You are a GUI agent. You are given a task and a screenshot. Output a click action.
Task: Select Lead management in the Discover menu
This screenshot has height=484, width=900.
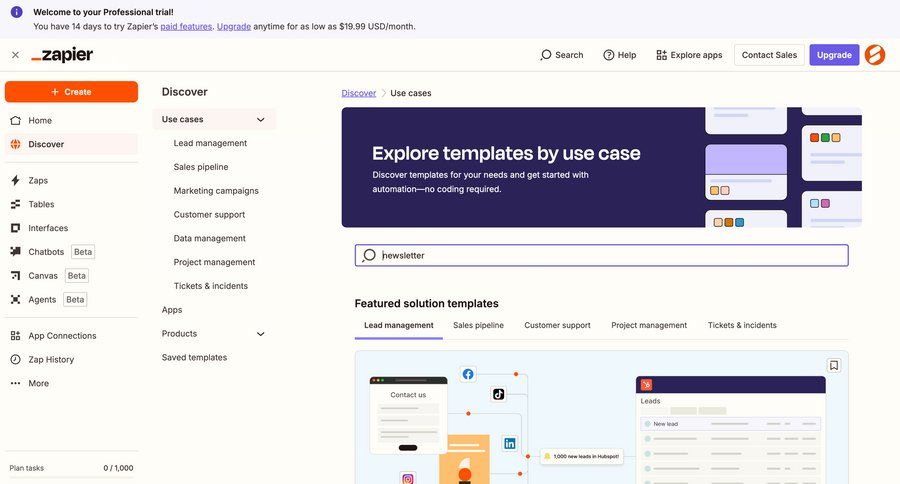coord(210,143)
